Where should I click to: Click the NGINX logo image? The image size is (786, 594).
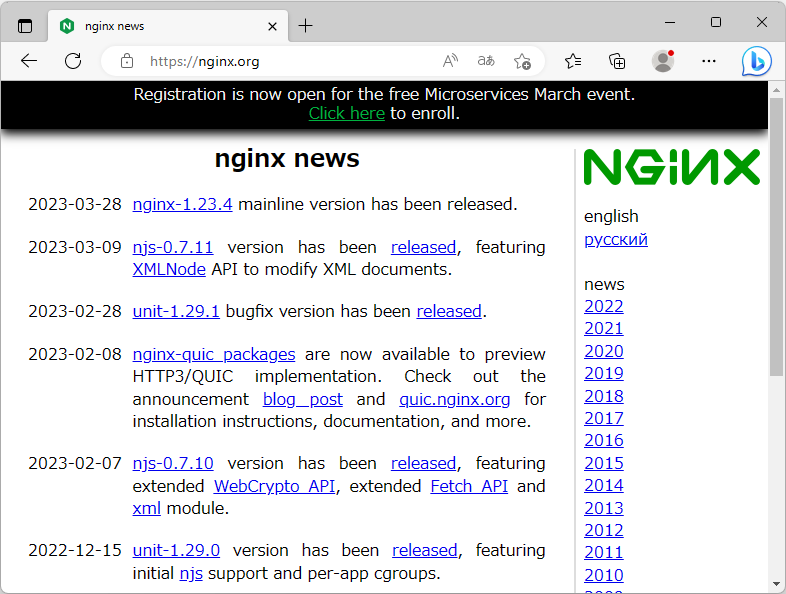coord(672,167)
